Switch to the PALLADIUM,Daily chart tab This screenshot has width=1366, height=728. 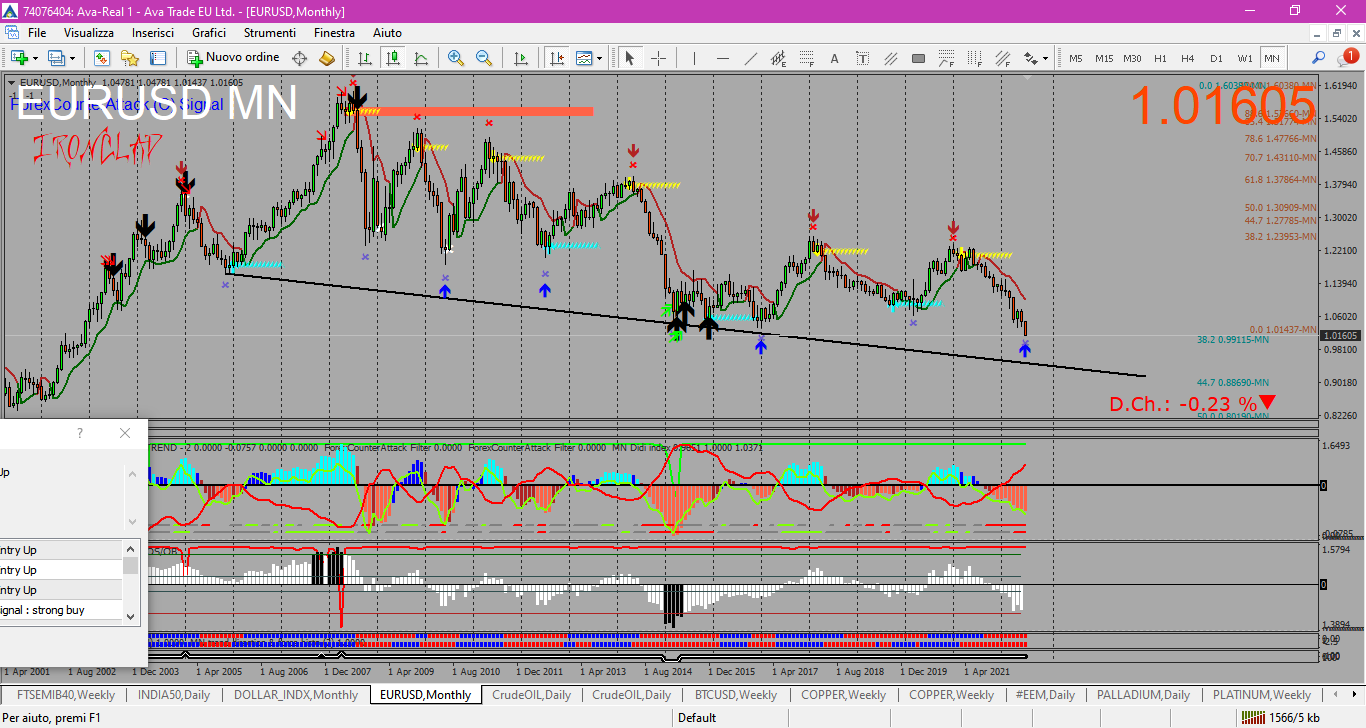1143,694
